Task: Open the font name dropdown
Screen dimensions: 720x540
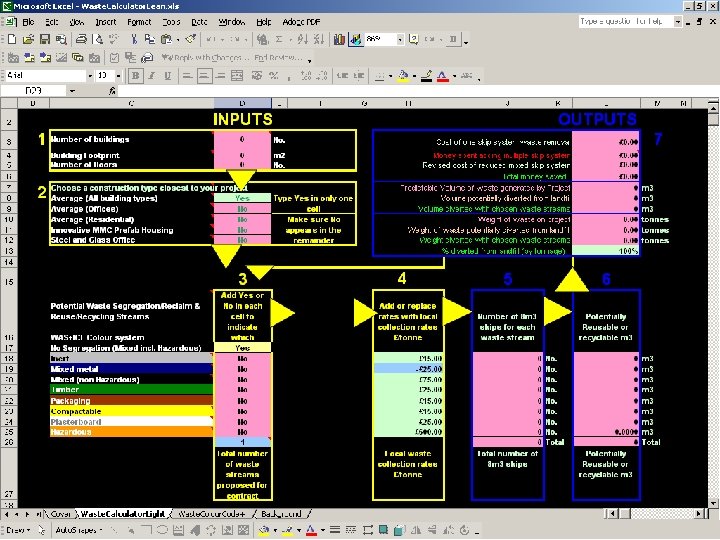Action: [90, 76]
